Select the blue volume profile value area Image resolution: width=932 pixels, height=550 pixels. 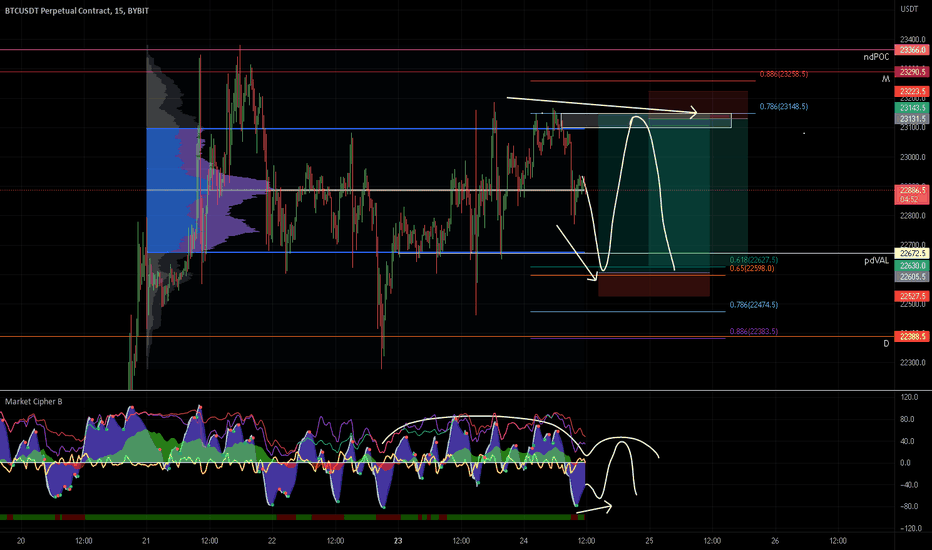[x=171, y=190]
